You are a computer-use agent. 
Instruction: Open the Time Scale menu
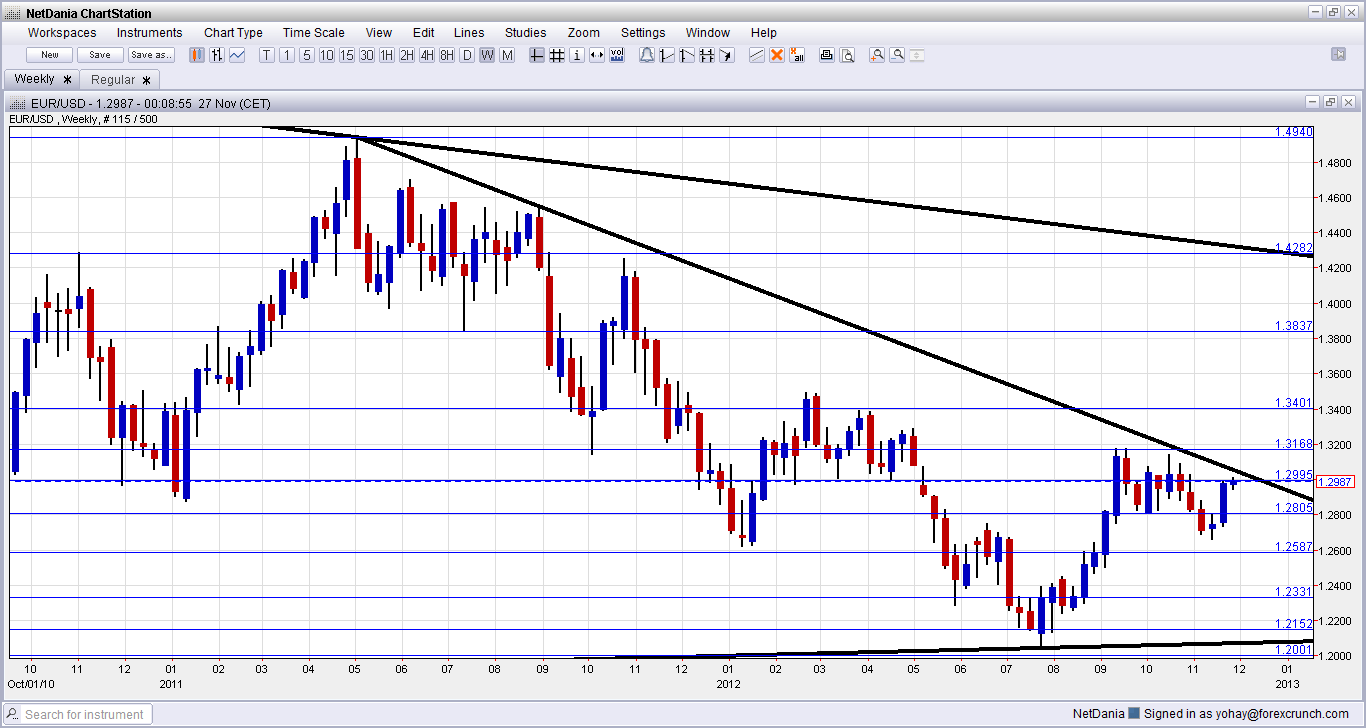[x=313, y=32]
